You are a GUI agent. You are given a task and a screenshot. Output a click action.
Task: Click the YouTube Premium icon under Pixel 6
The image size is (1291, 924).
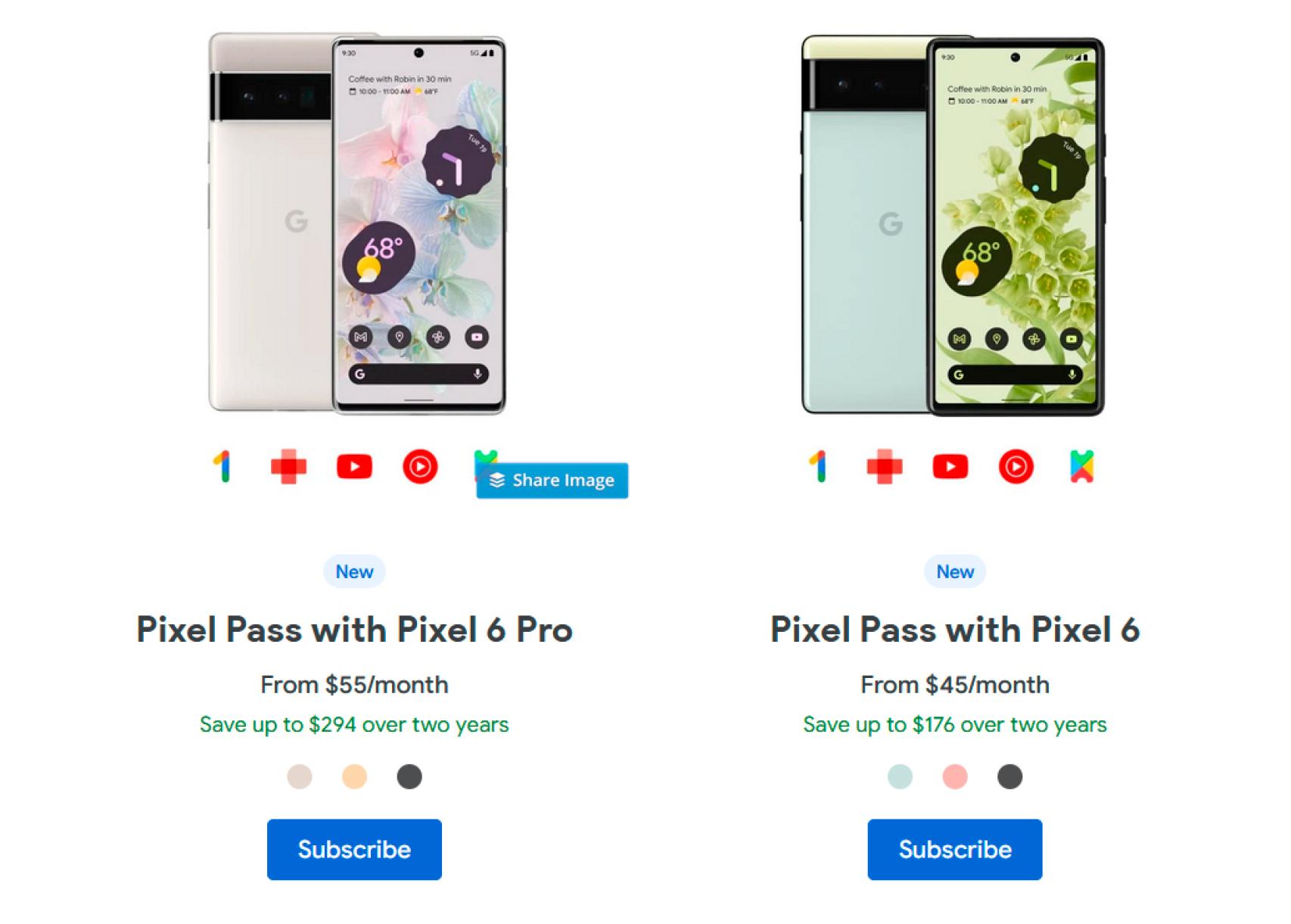pos(950,467)
